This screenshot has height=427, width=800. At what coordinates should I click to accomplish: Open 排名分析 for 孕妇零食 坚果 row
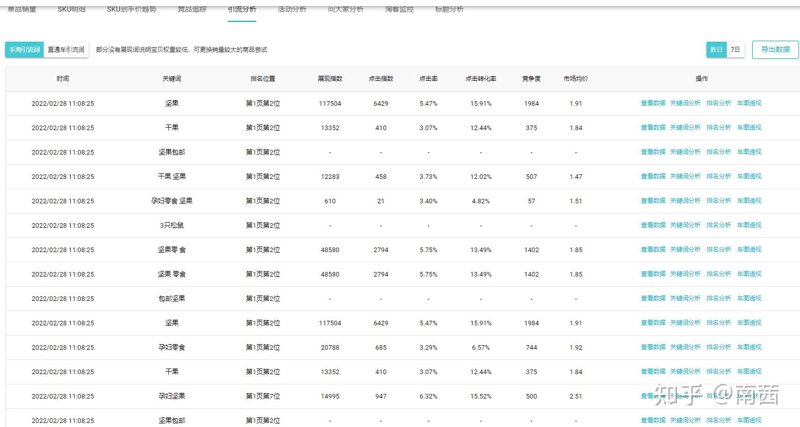[718, 200]
